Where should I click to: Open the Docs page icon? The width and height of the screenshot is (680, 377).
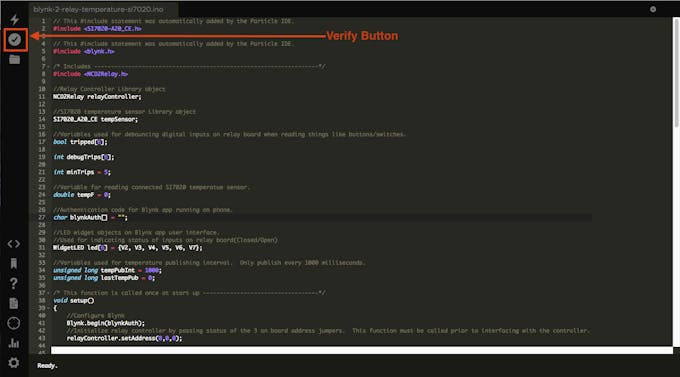click(x=13, y=303)
